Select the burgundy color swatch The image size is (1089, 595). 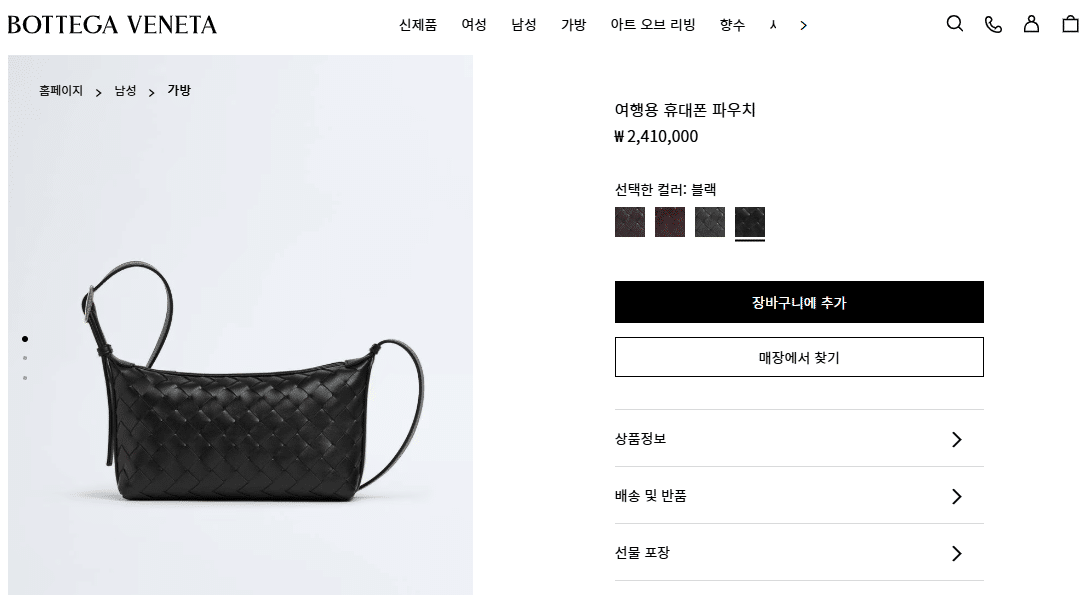click(x=670, y=222)
